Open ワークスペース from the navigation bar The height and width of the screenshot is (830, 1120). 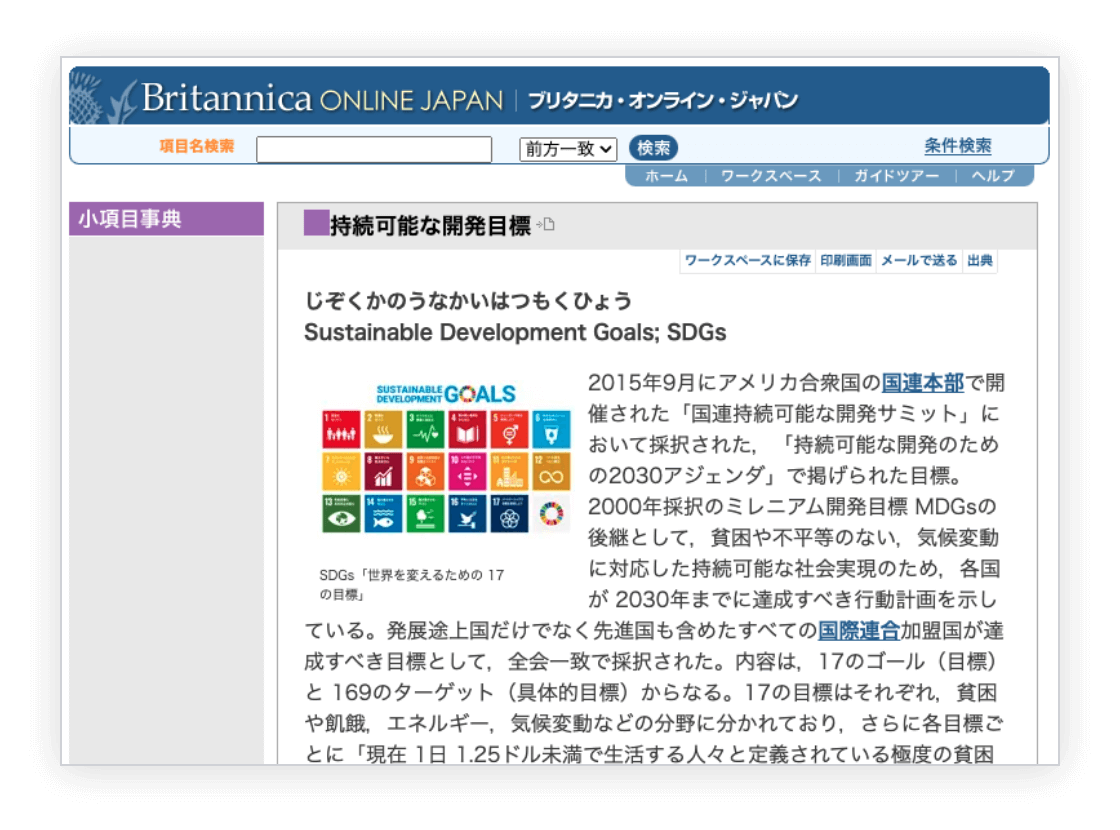[x=771, y=176]
